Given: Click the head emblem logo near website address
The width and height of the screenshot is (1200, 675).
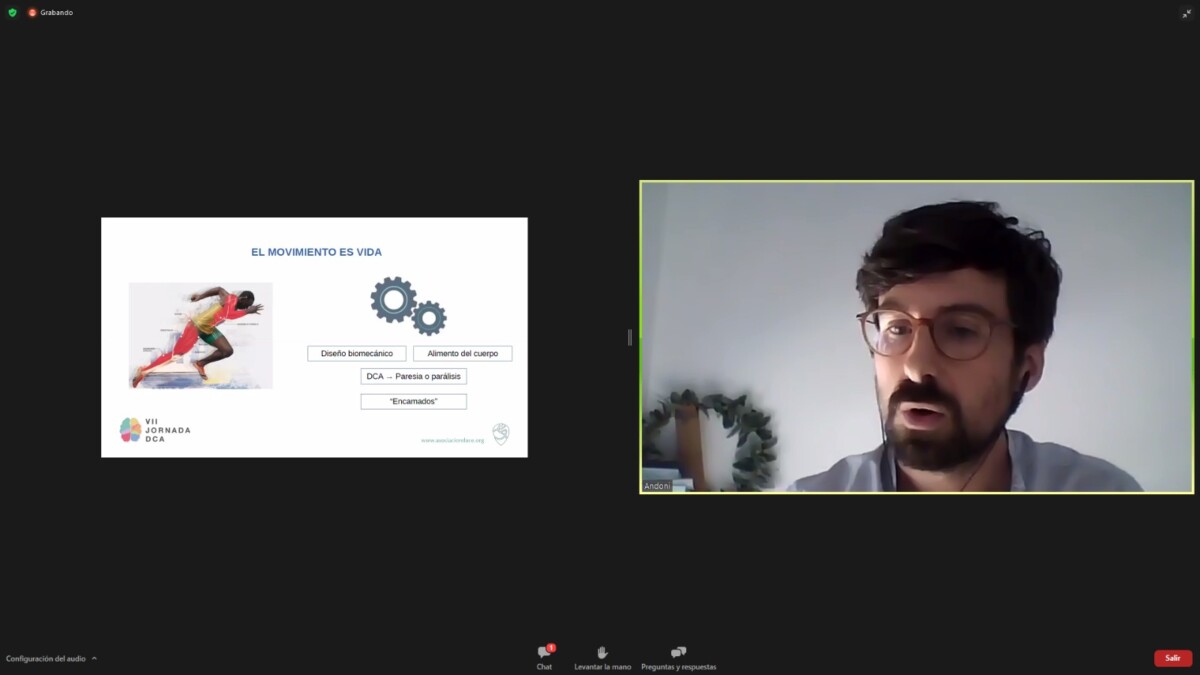Looking at the screenshot, I should click(x=501, y=434).
